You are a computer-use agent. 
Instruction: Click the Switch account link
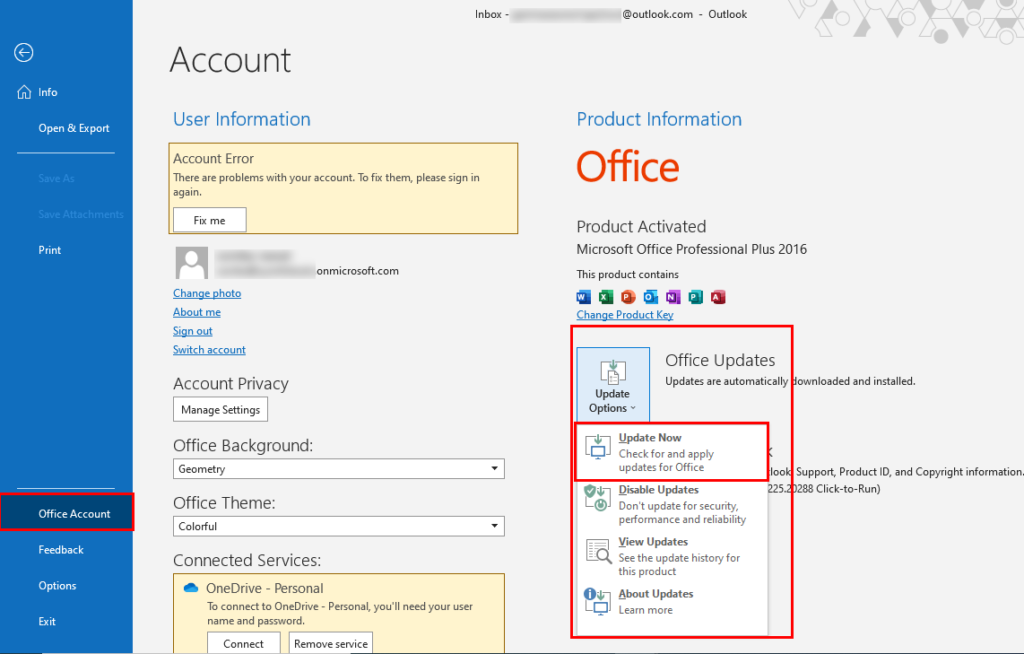209,350
